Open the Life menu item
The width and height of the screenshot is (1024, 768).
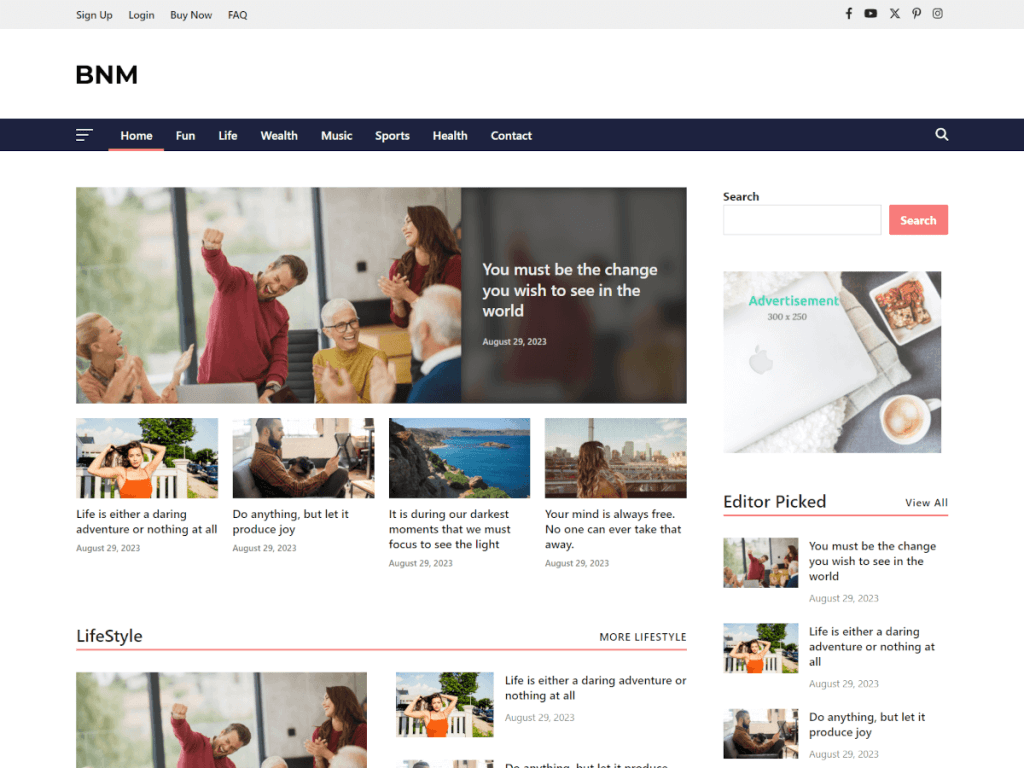[x=228, y=136]
